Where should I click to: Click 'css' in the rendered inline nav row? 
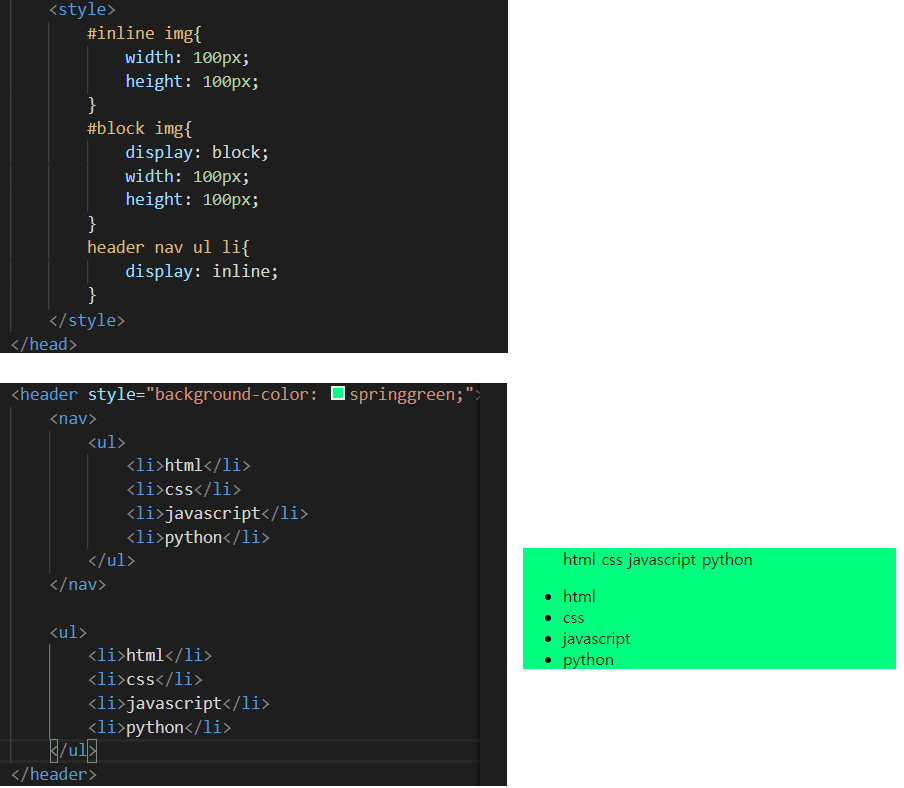612,560
